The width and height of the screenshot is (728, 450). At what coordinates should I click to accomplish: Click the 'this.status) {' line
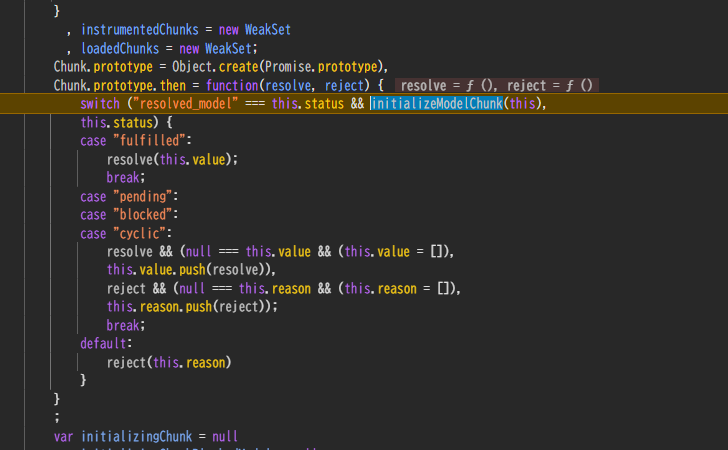126,123
